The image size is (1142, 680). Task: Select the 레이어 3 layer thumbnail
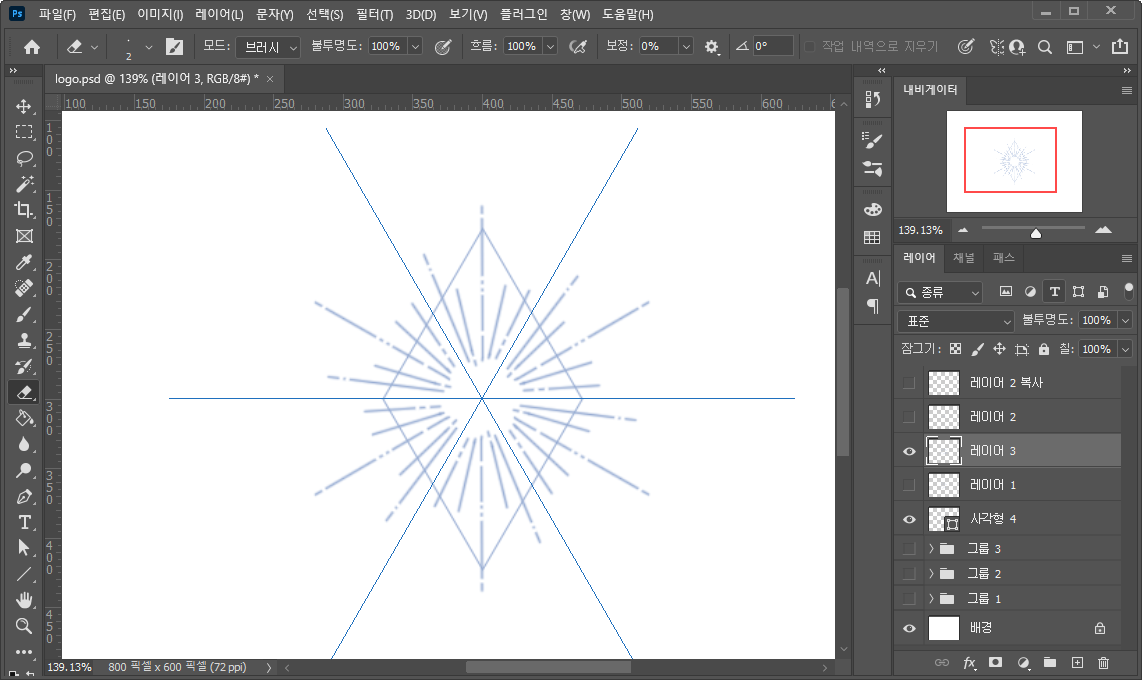[944, 451]
